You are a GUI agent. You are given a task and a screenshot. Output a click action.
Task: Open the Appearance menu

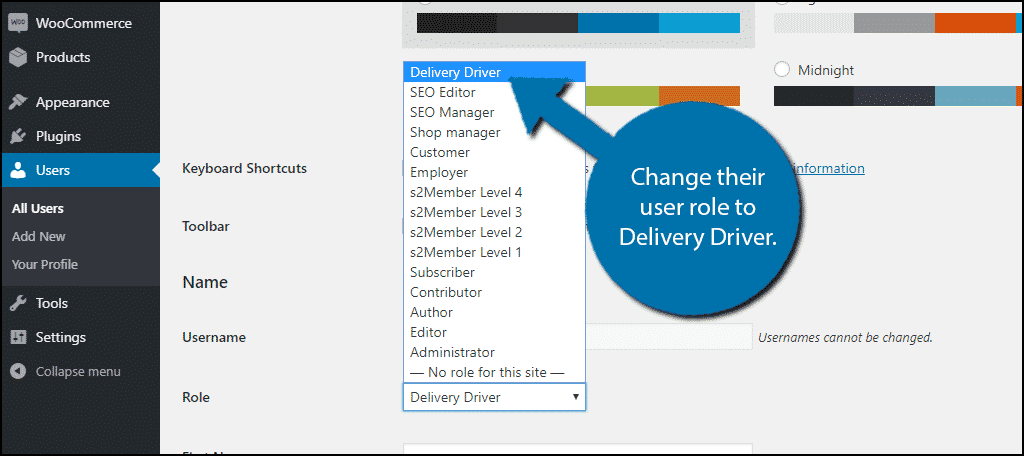80,103
